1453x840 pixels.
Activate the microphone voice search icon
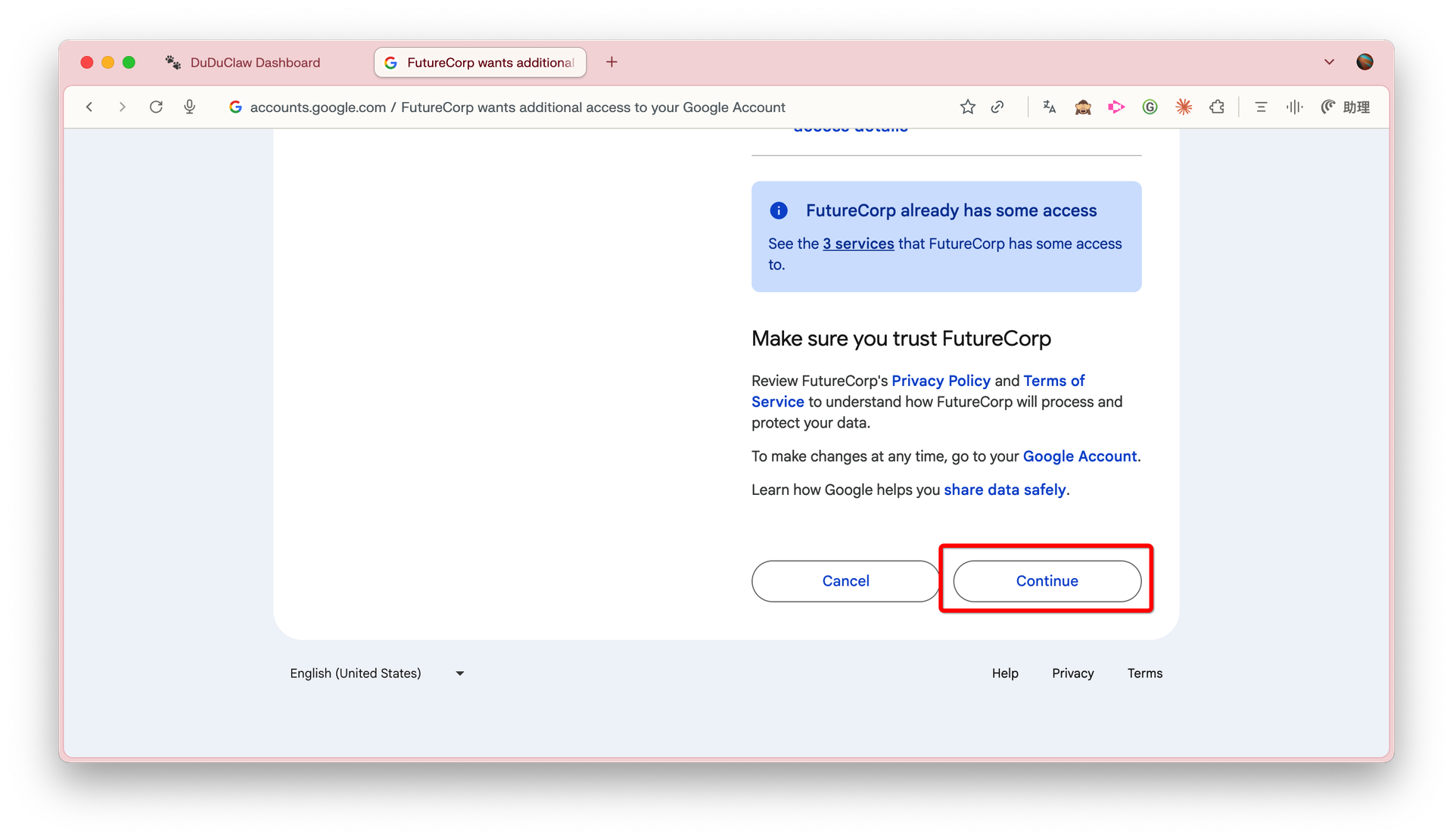tap(190, 107)
